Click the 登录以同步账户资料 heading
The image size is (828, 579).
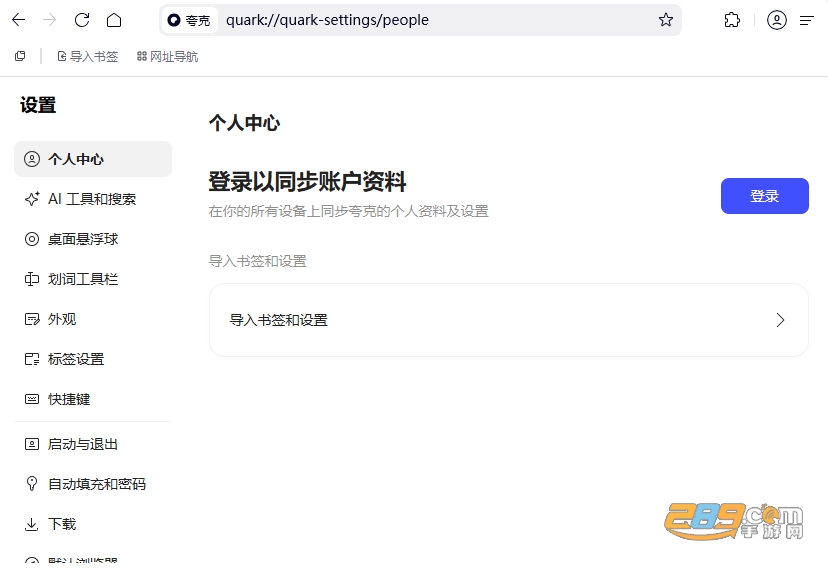pos(307,182)
